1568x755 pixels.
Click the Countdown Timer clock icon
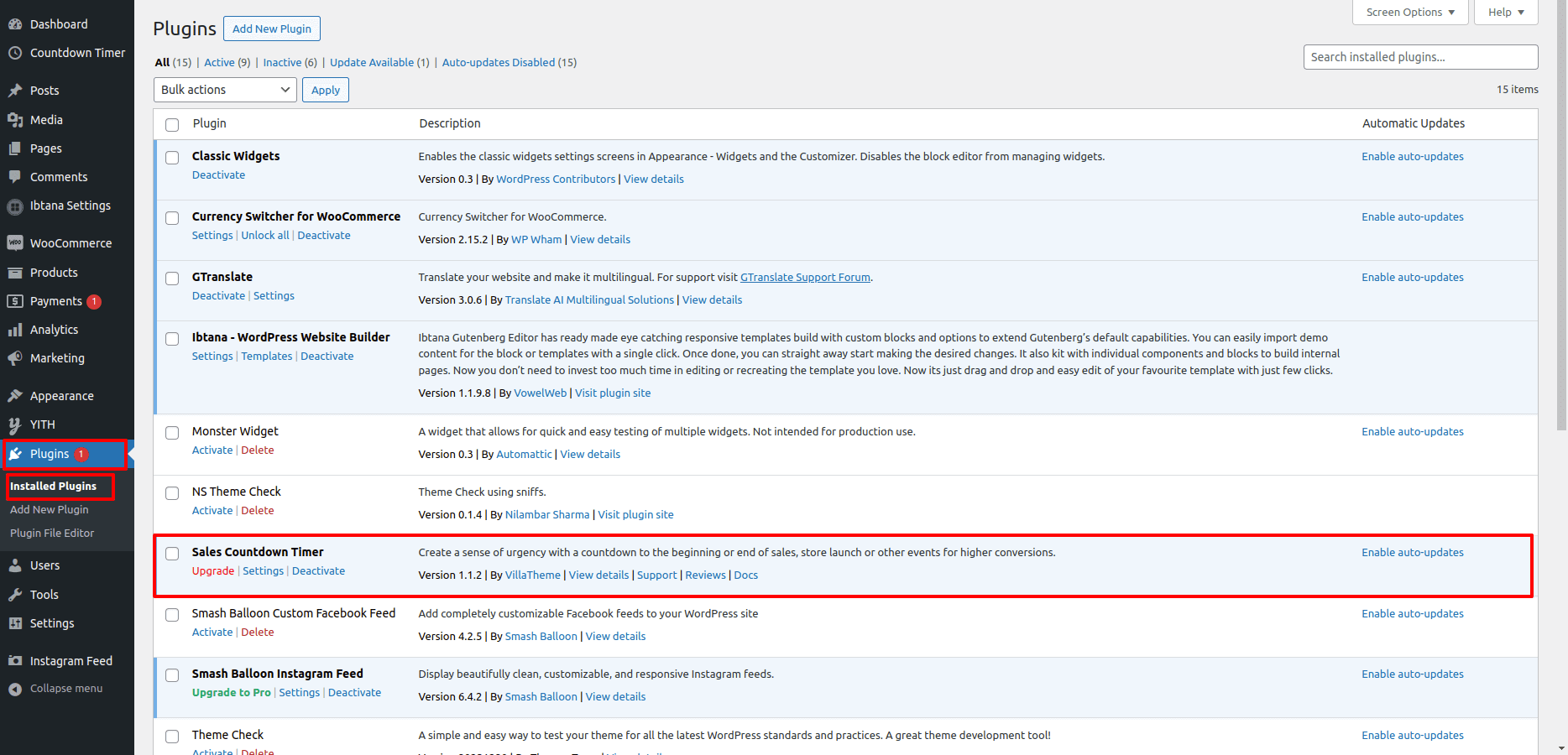point(15,53)
